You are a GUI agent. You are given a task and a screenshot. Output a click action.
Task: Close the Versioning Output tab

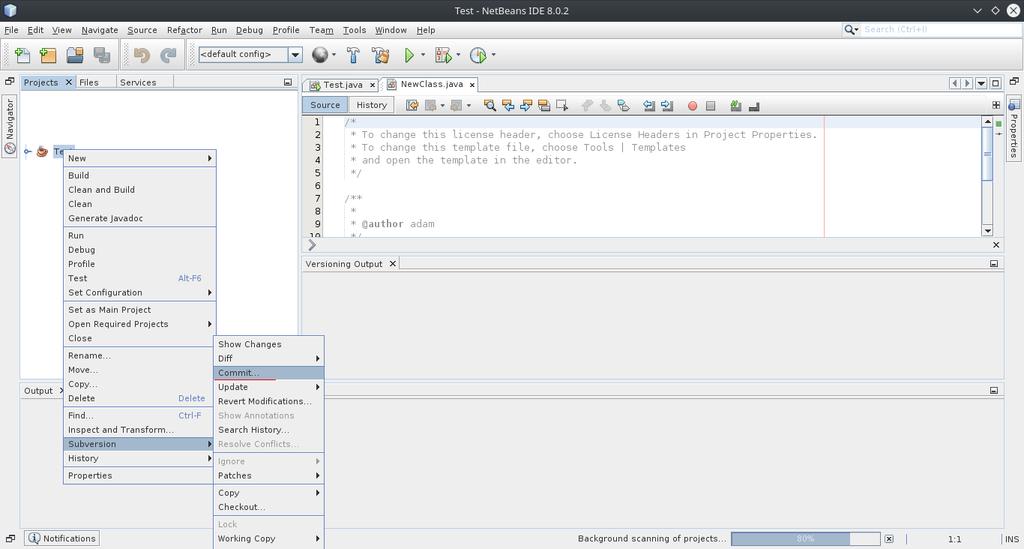click(392, 264)
